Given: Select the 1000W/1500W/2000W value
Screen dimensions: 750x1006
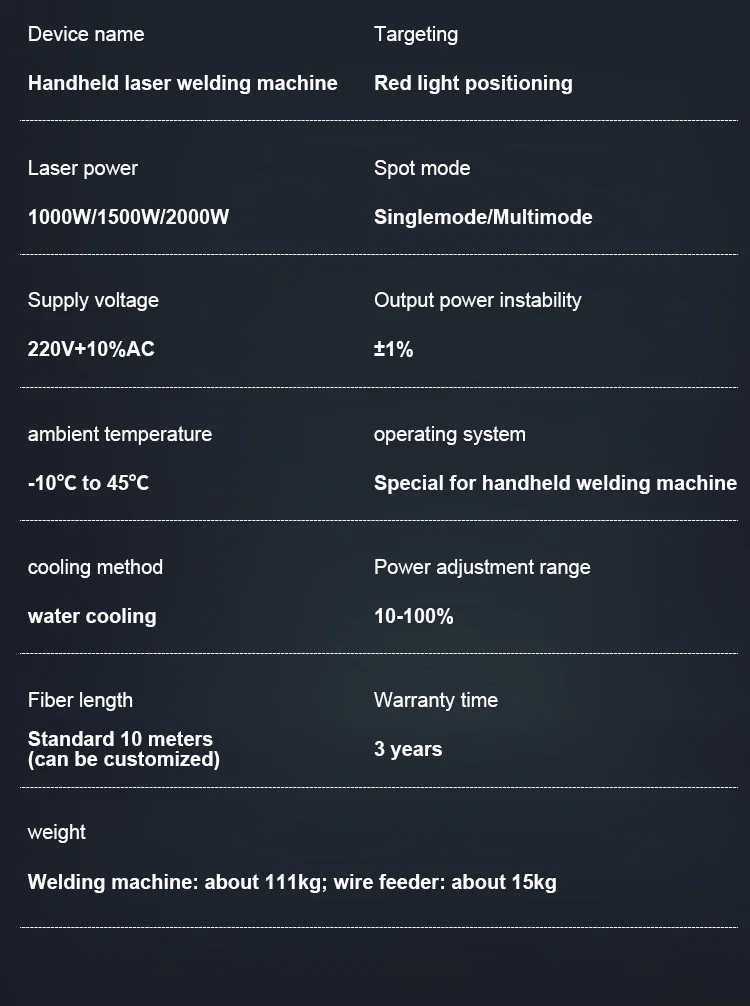Looking at the screenshot, I should (x=128, y=217).
